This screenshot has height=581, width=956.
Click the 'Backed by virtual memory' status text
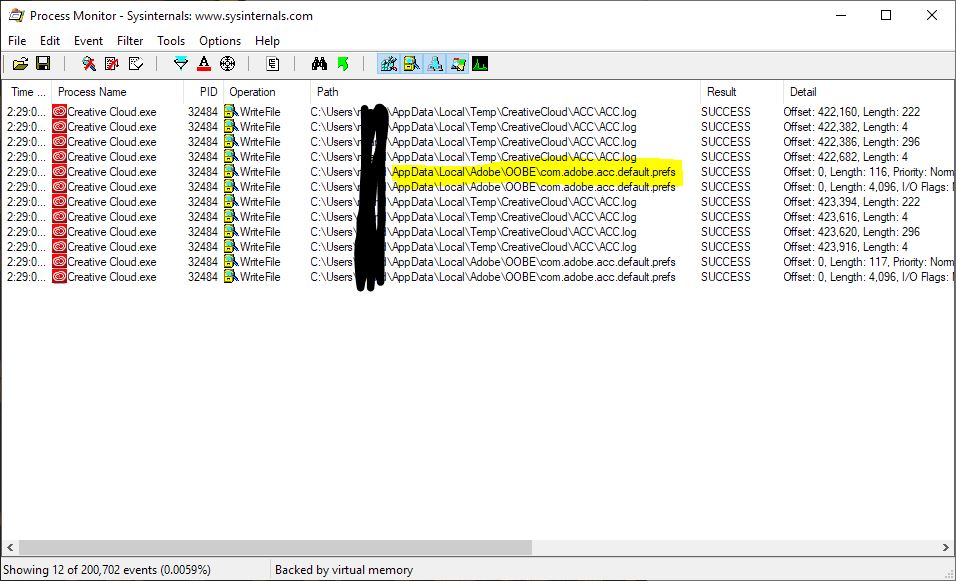[344, 570]
